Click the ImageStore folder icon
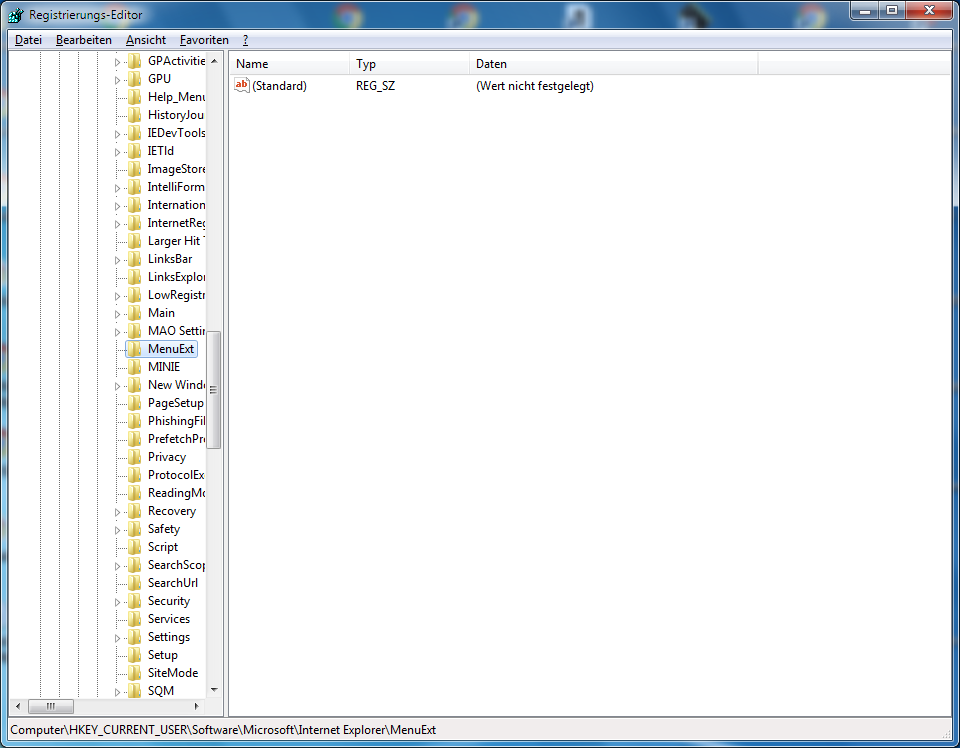 click(135, 169)
